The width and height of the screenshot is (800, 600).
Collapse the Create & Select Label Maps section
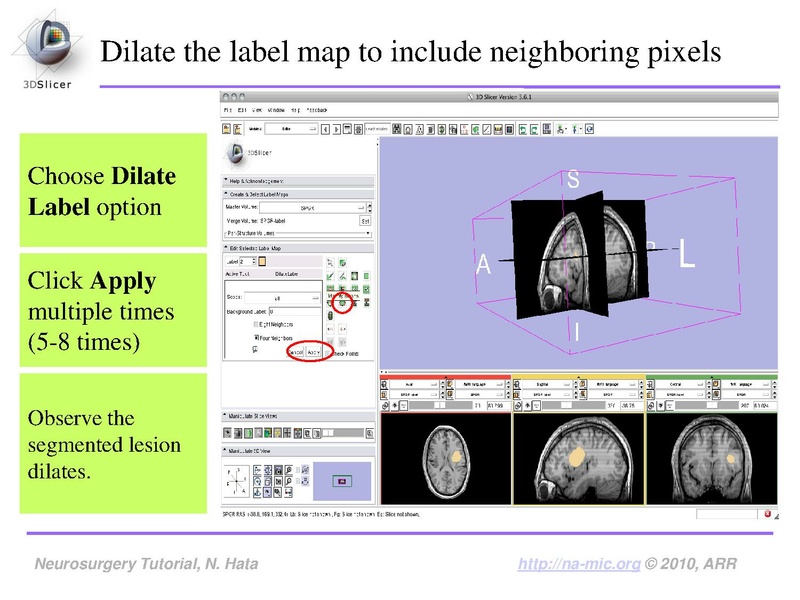[x=225, y=193]
